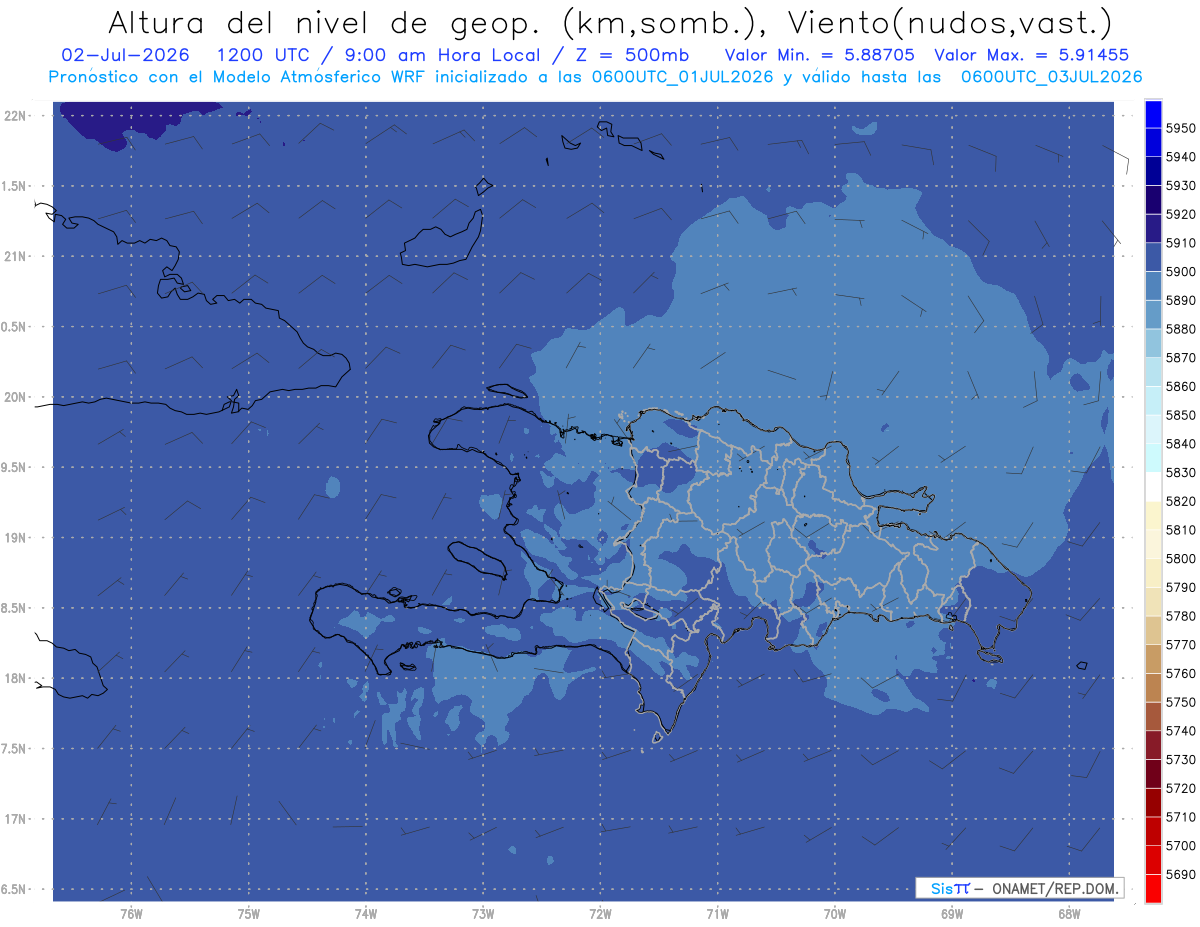The image size is (1200, 927).
Task: Click the '18N' latitude label
Action: tap(15, 678)
